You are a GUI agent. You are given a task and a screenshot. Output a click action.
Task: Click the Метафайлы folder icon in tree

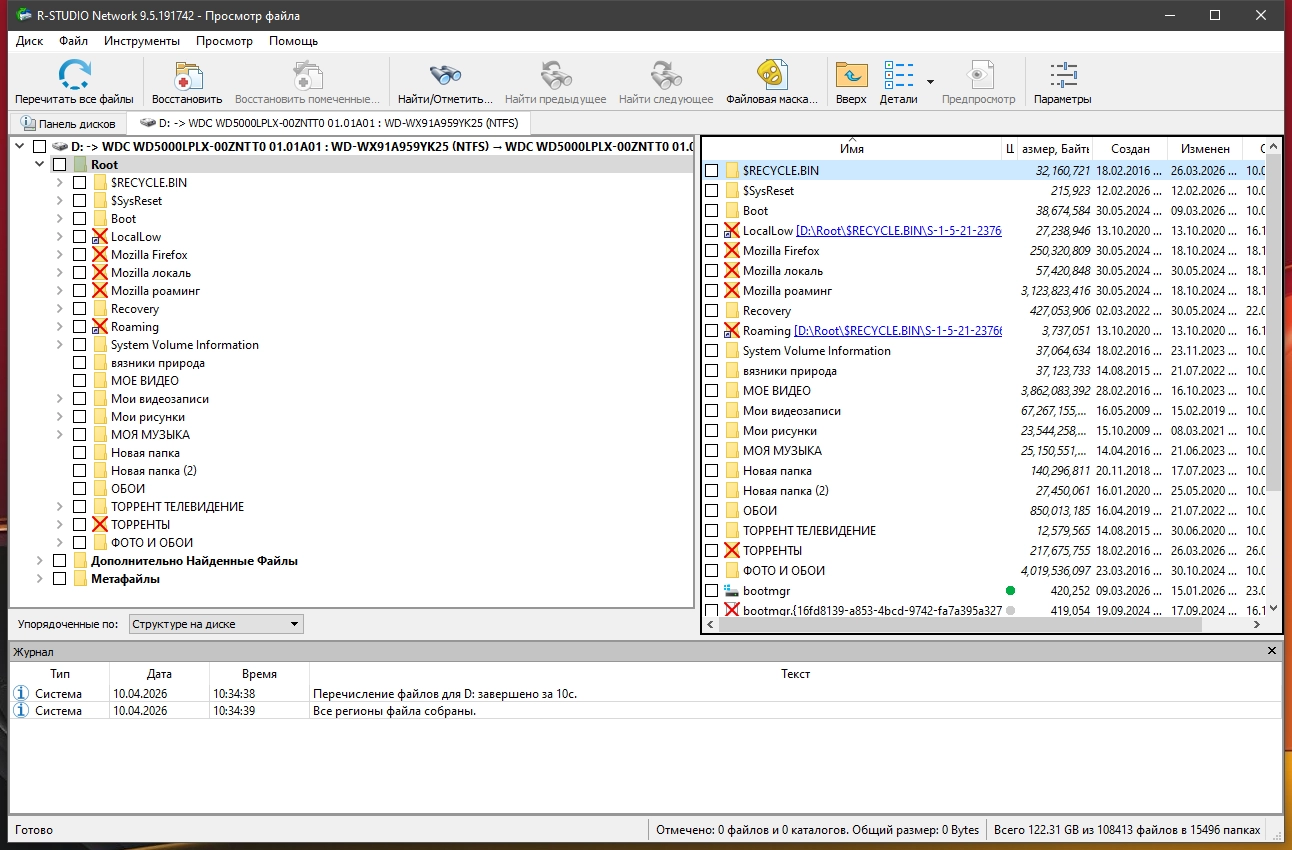[x=80, y=579]
